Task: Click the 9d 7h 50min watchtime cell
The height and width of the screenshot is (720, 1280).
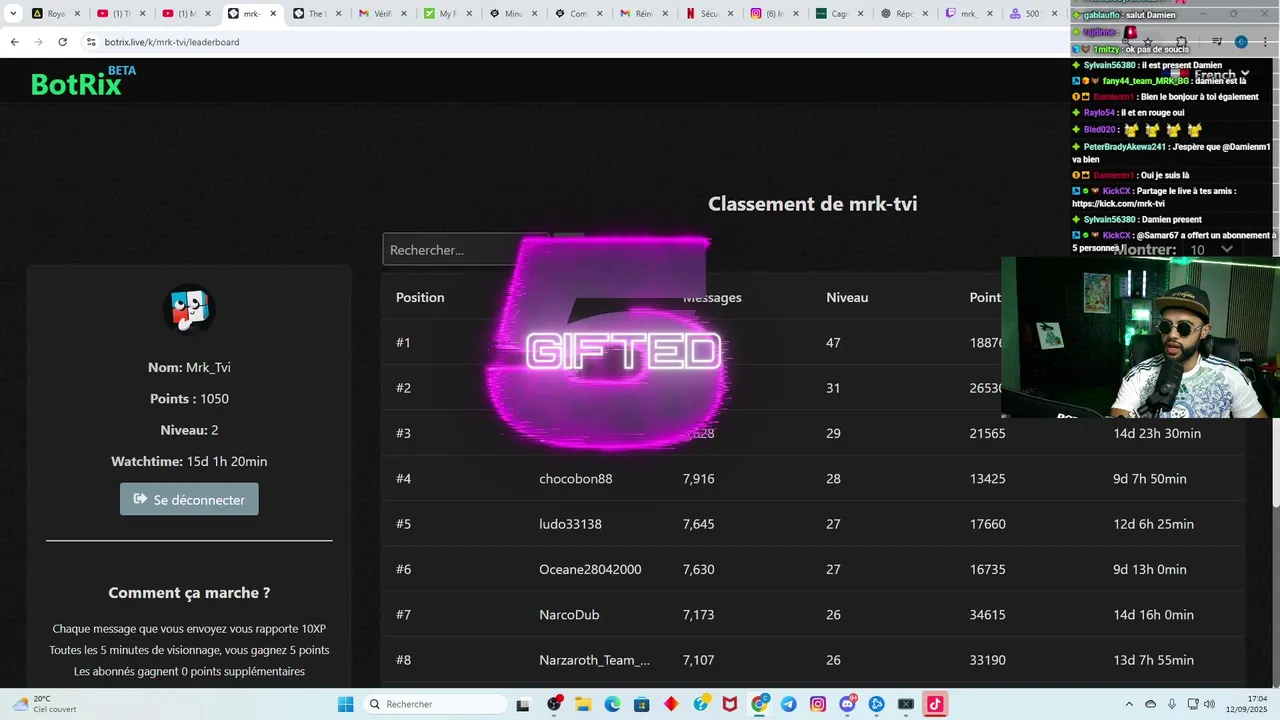Action: pyautogui.click(x=1150, y=478)
